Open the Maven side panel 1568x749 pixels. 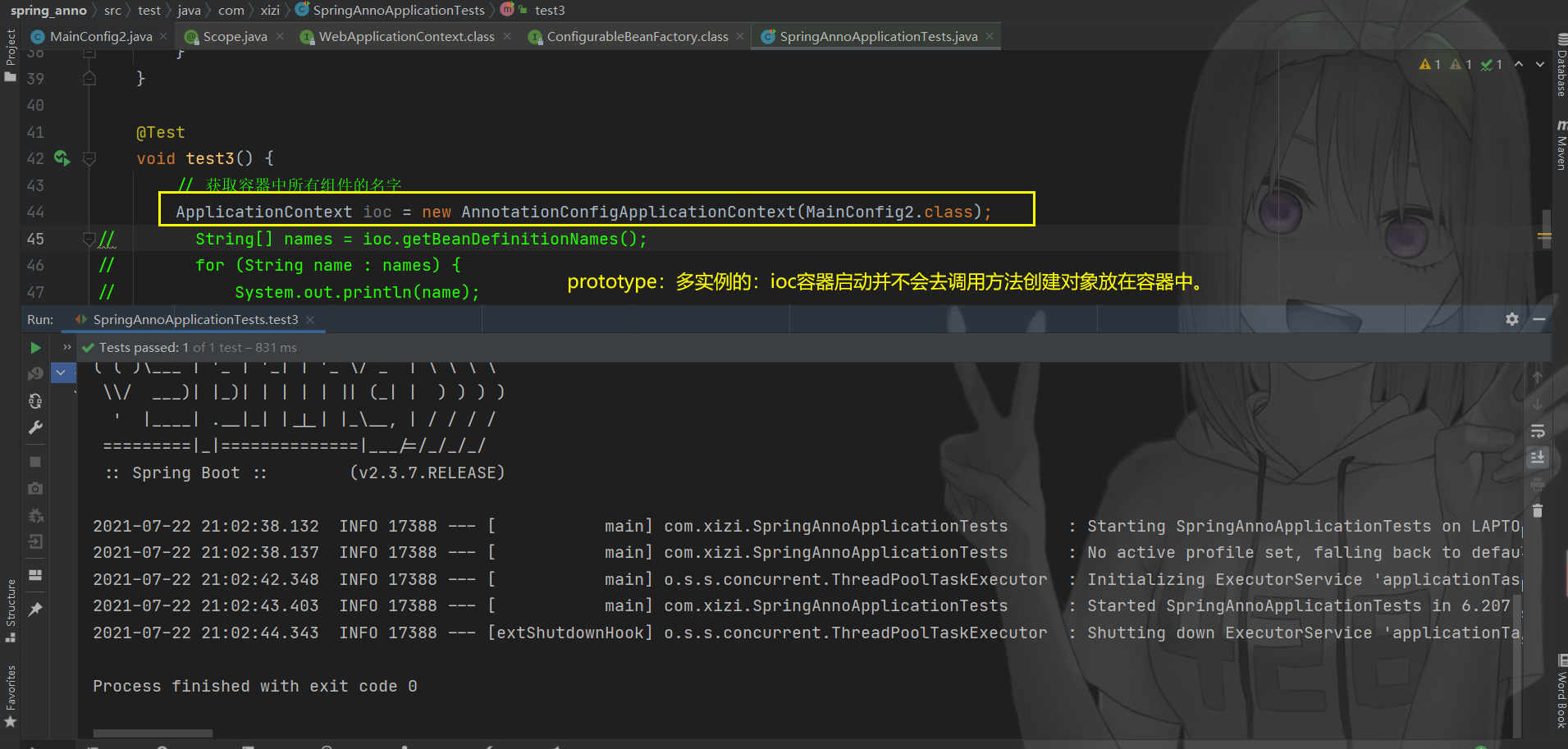[x=1561, y=145]
